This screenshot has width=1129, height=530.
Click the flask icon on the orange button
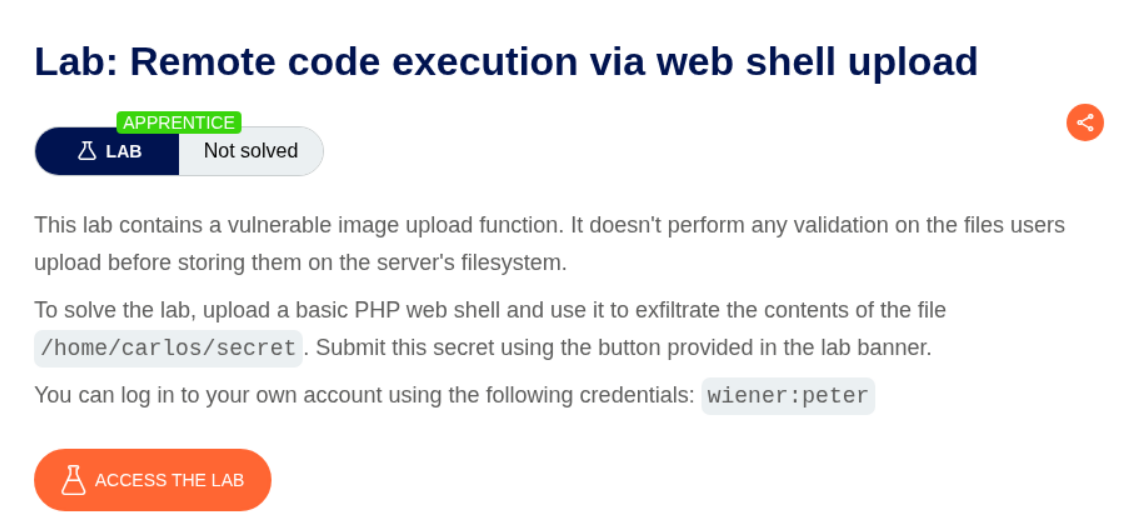pos(74,480)
